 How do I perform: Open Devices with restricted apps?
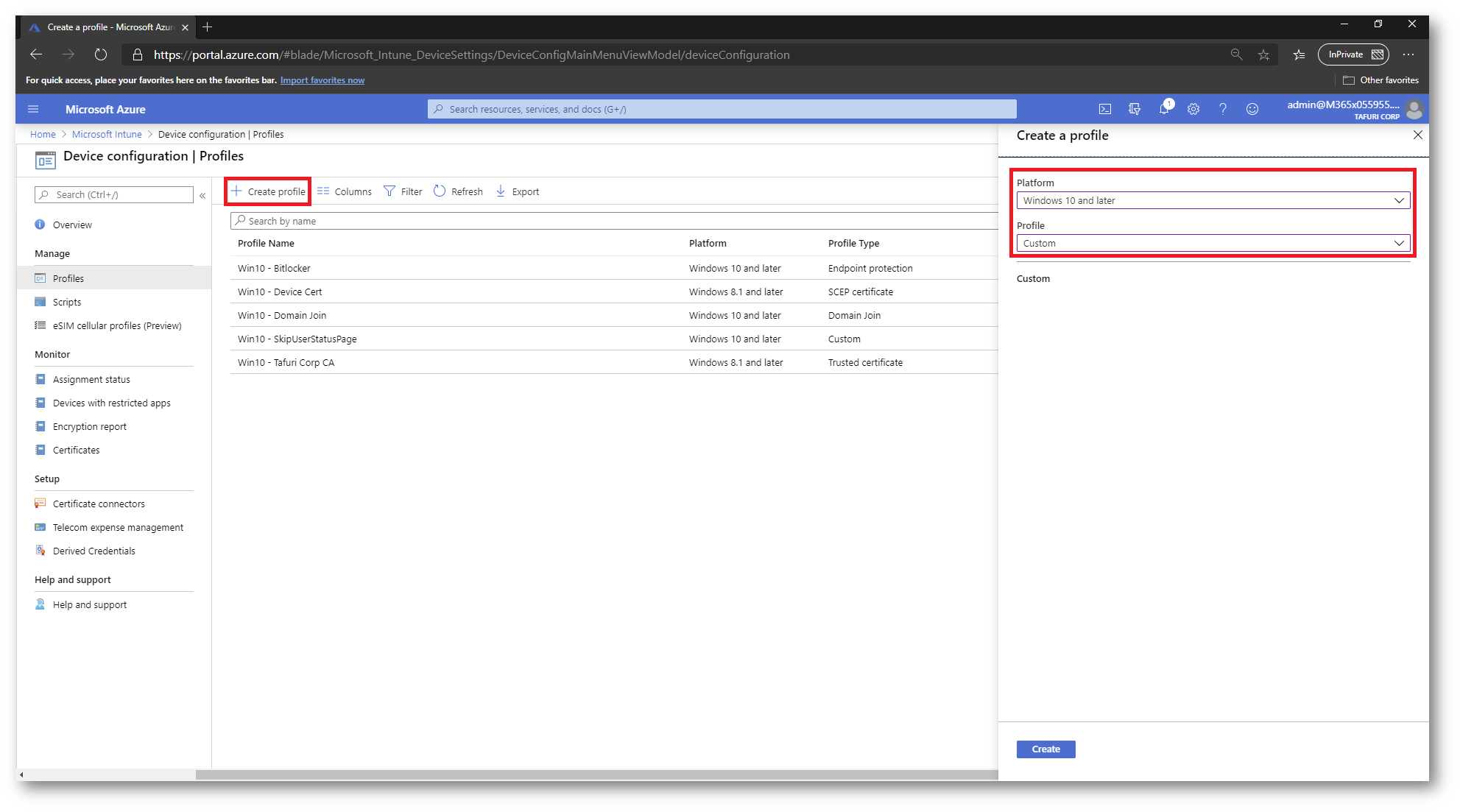coord(111,403)
